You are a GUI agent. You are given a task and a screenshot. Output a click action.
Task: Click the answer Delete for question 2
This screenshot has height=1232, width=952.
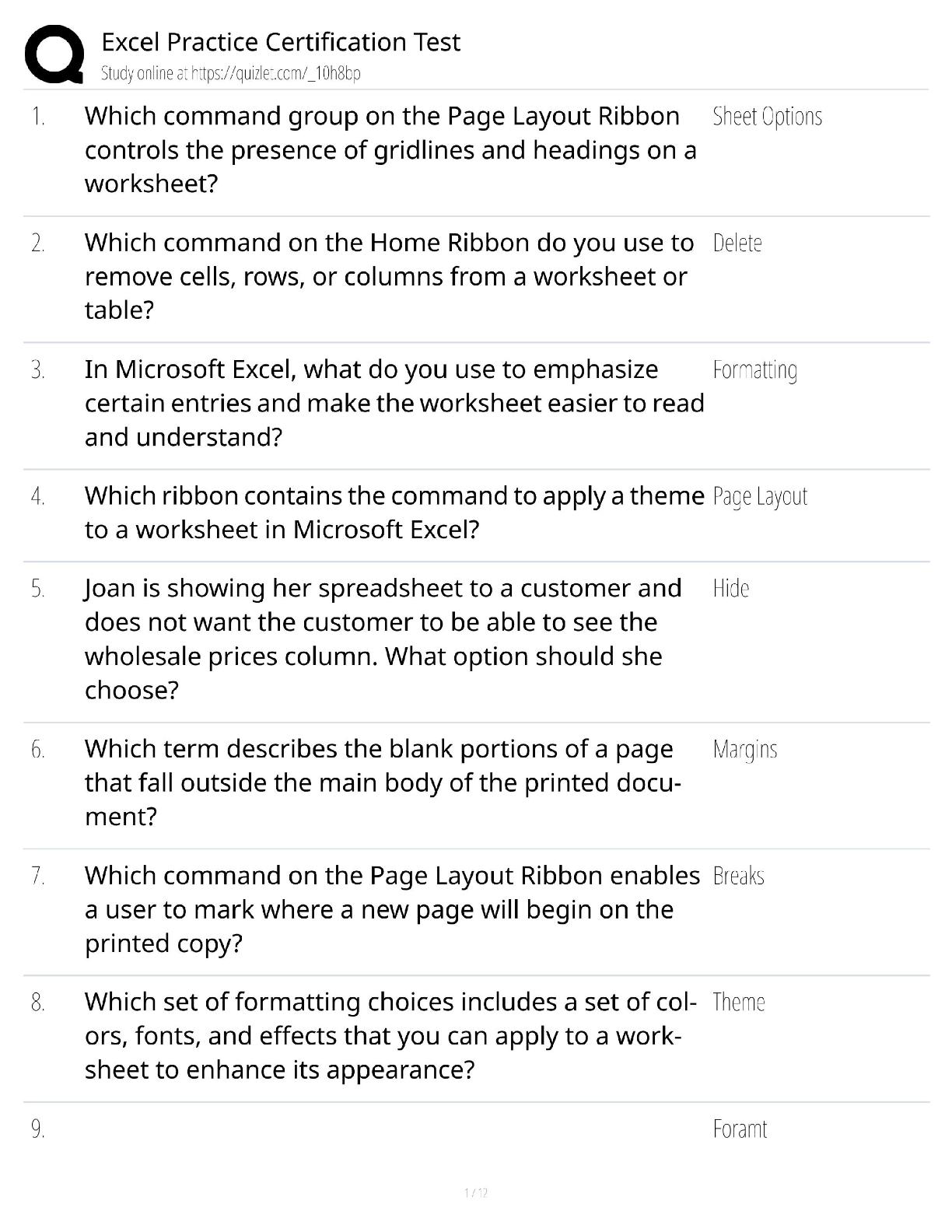[x=737, y=243]
